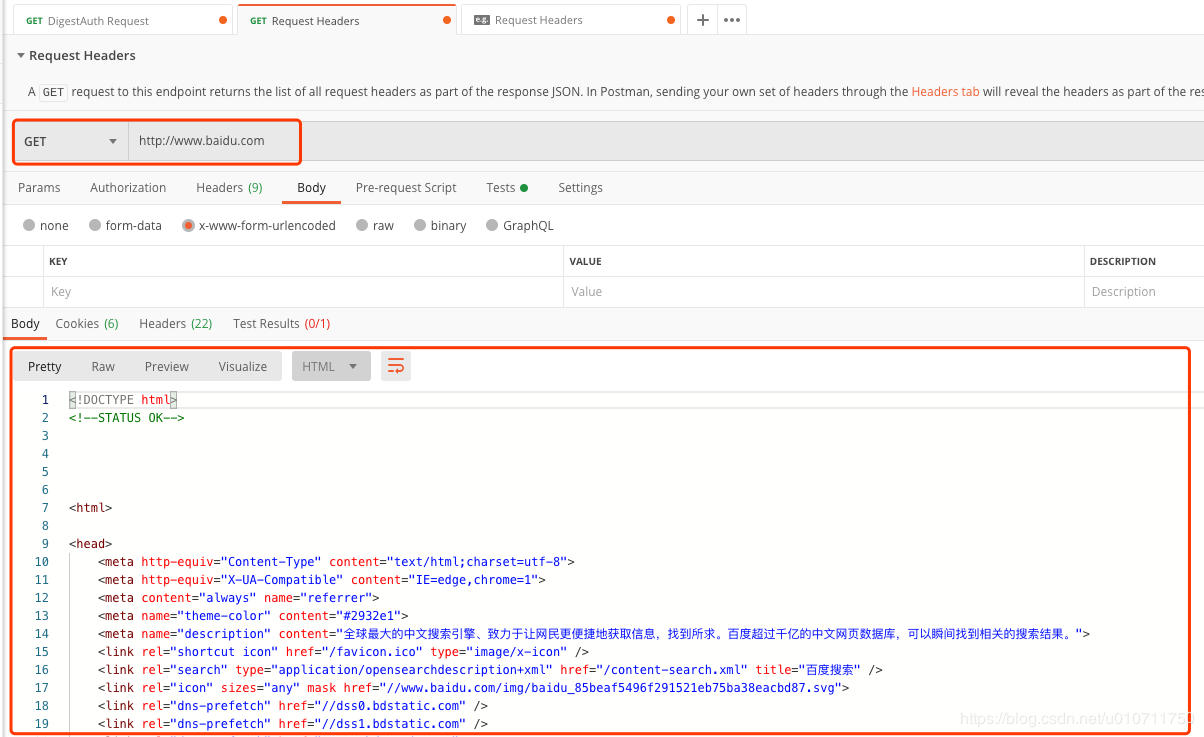Viewport: 1204px width, 737px height.
Task: Switch response view to Pretty
Action: (x=45, y=366)
